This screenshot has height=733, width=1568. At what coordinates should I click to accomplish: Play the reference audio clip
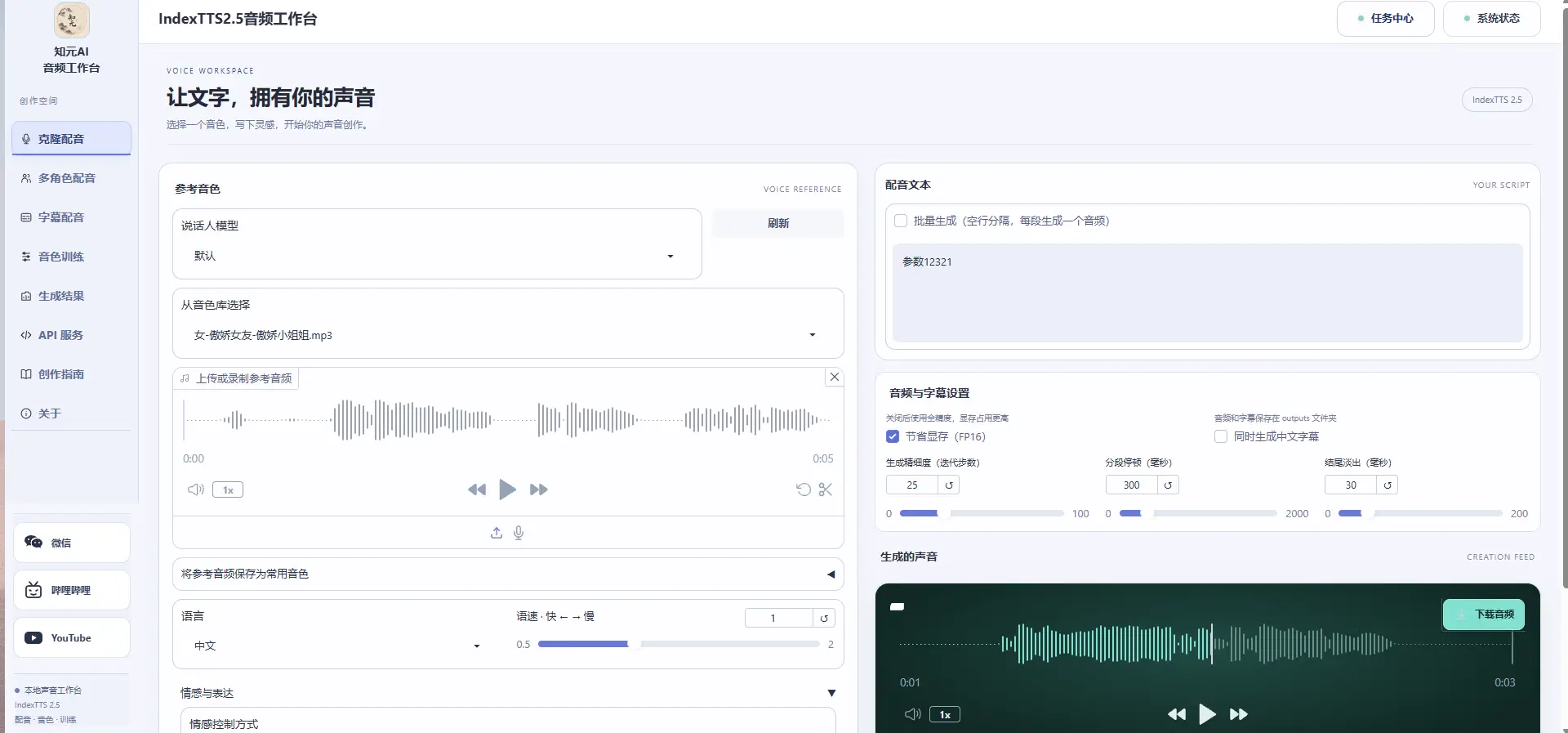[507, 489]
